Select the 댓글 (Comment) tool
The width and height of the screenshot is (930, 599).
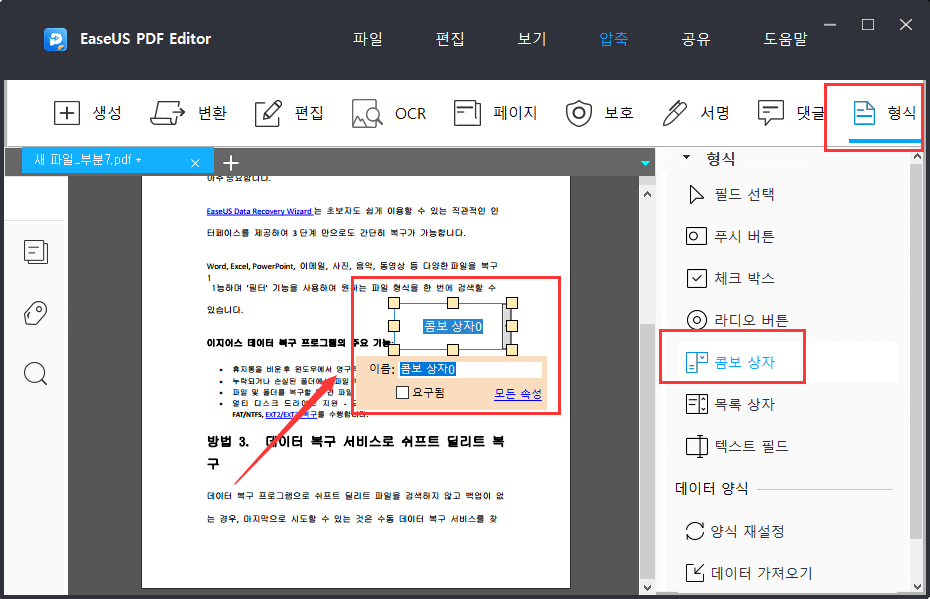[x=789, y=113]
